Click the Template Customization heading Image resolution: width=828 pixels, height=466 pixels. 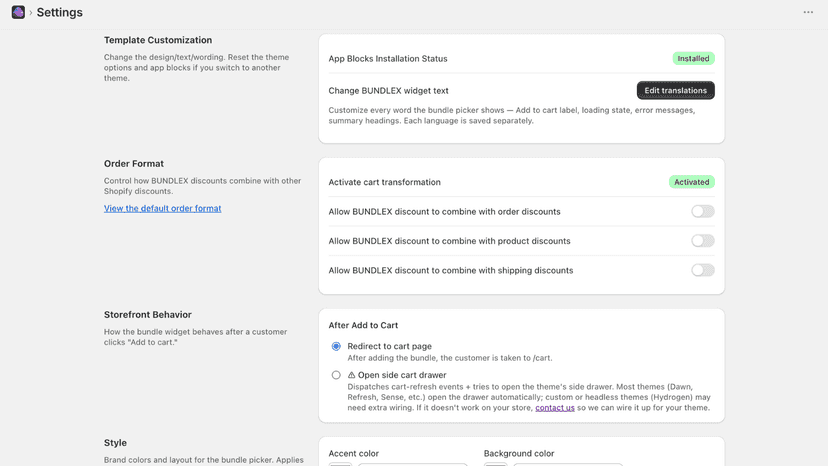tap(158, 40)
